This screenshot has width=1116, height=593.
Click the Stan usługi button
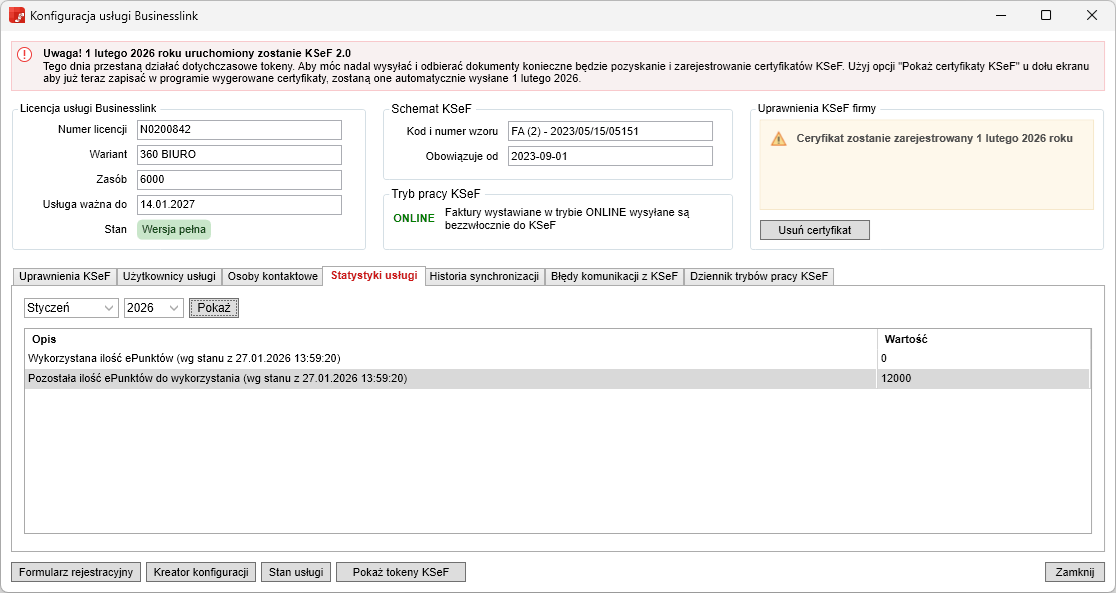(x=296, y=572)
